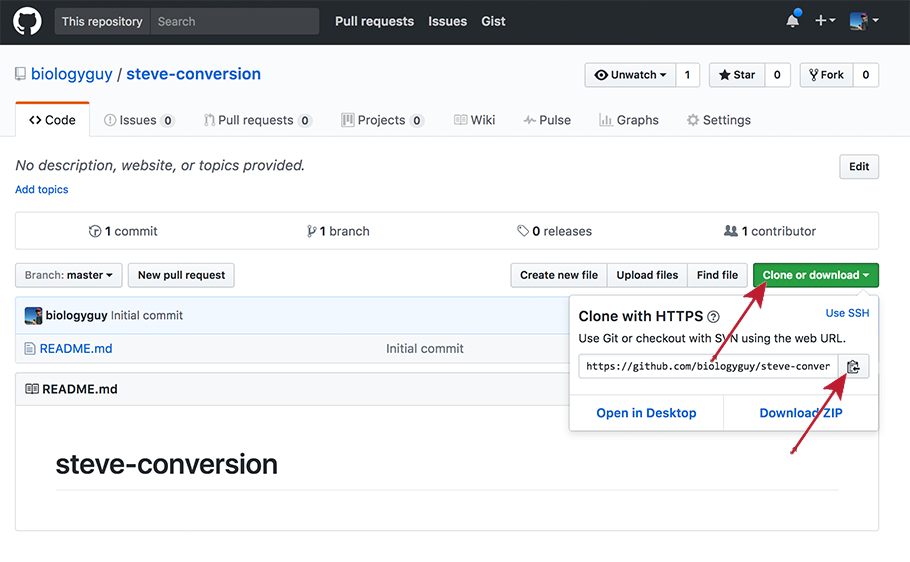Open the plus create-new menu
Screen dimensions: 910x562
(825, 20)
